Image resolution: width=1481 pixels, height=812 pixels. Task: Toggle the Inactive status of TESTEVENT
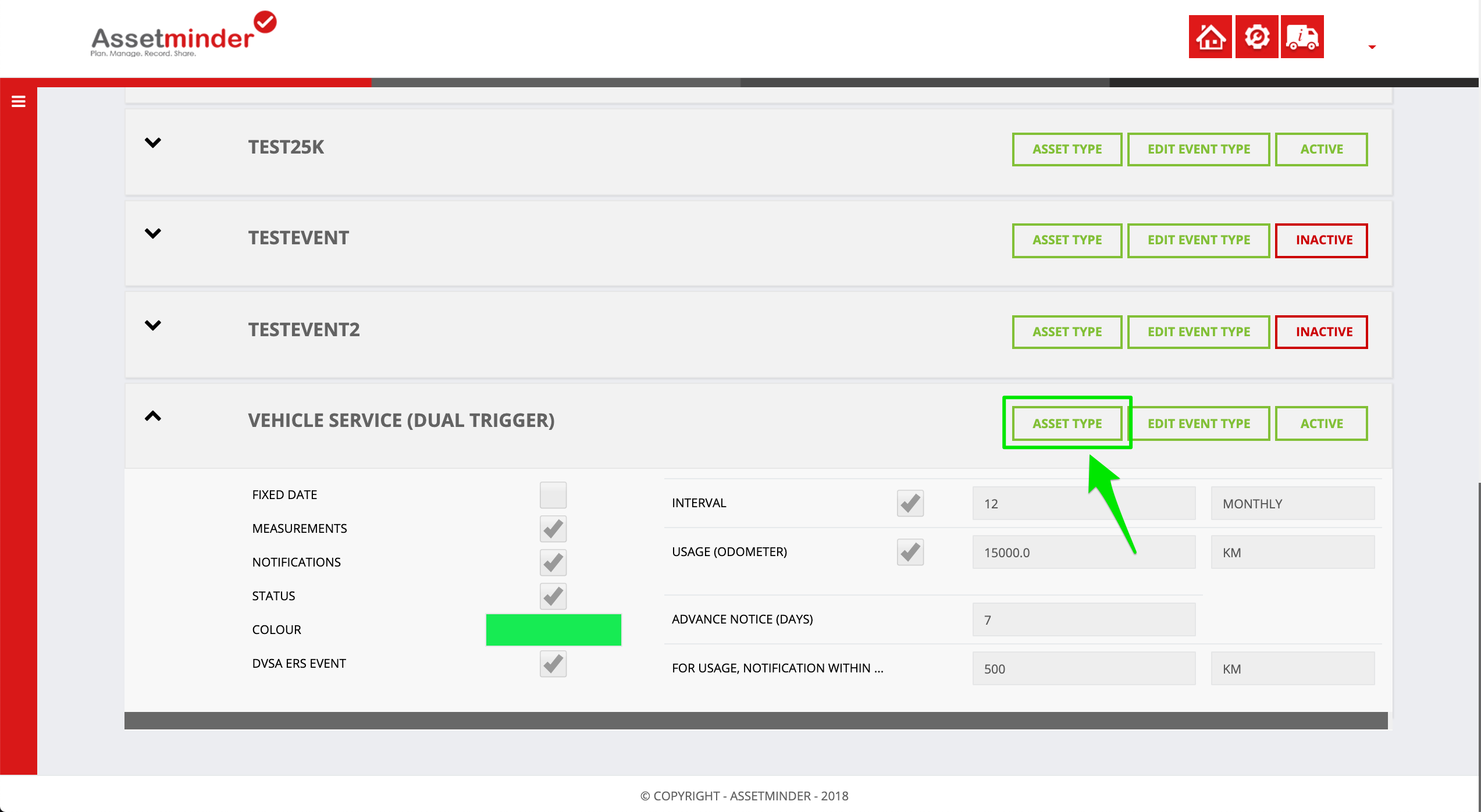pos(1321,240)
